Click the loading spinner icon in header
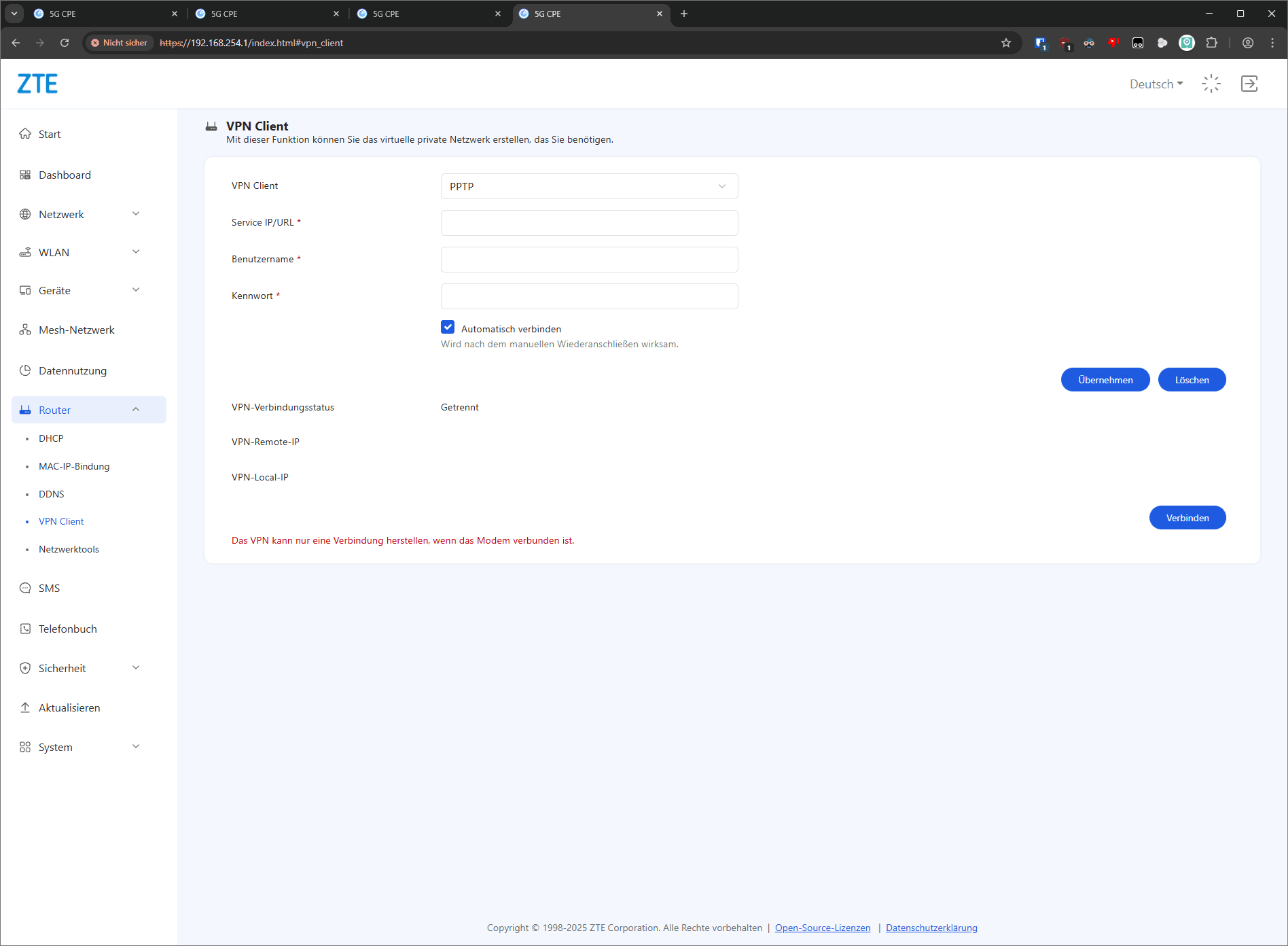This screenshot has width=1288, height=946. pyautogui.click(x=1211, y=84)
